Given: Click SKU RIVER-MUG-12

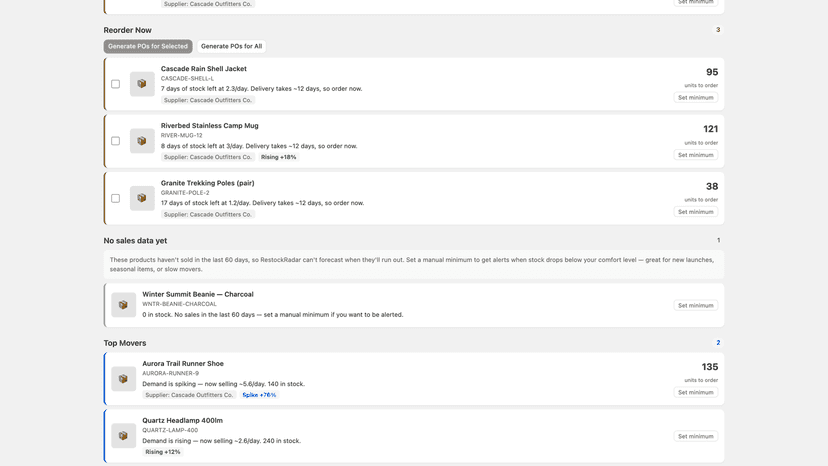Looking at the screenshot, I should pos(181,136).
